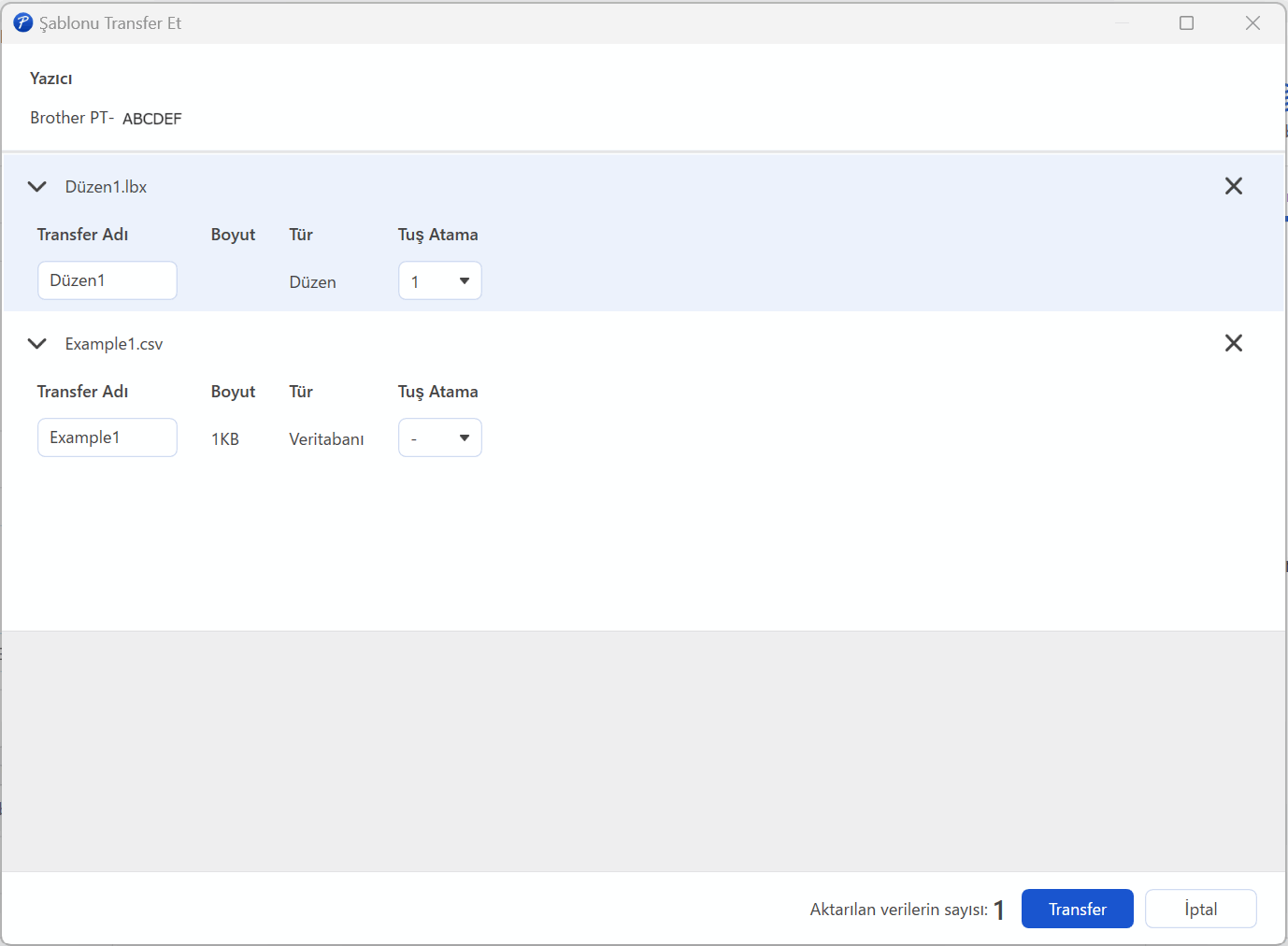Click the Example1 transfer name field

[107, 438]
